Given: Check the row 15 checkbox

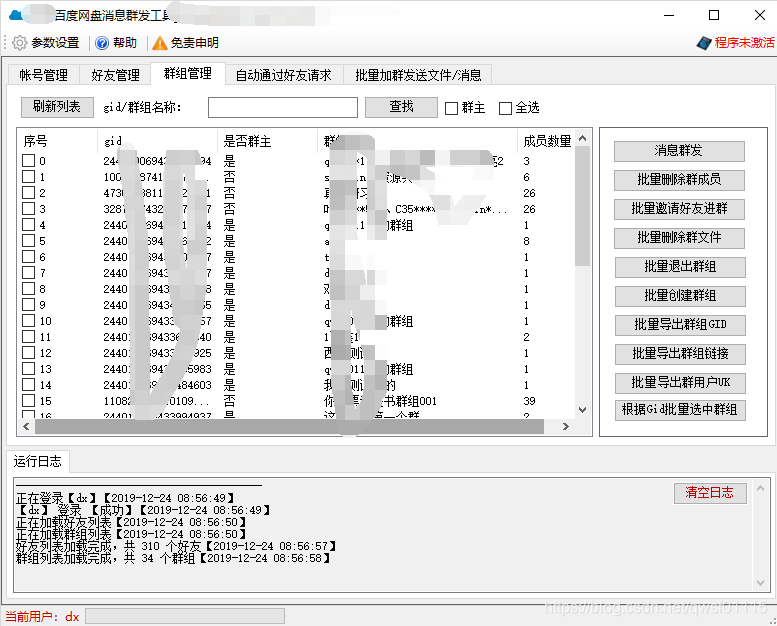Looking at the screenshot, I should (29, 400).
